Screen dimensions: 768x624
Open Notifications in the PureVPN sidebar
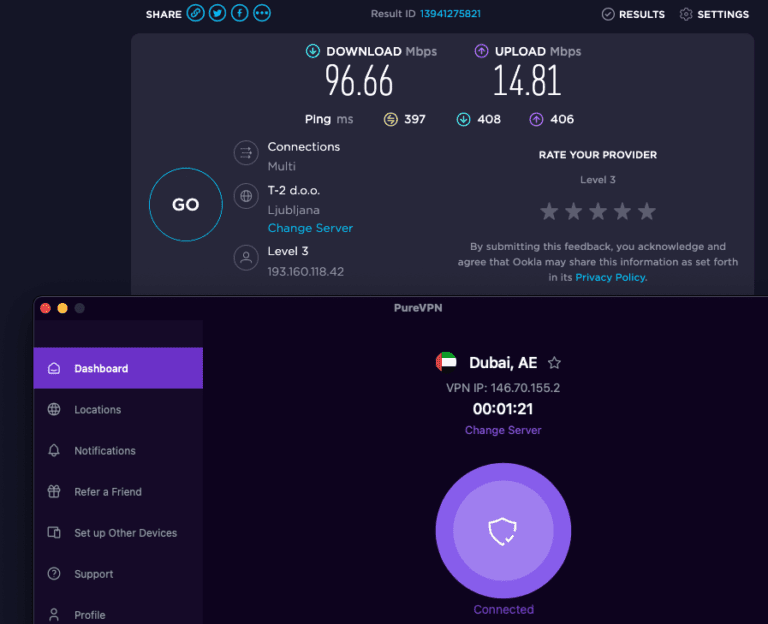click(x=118, y=451)
